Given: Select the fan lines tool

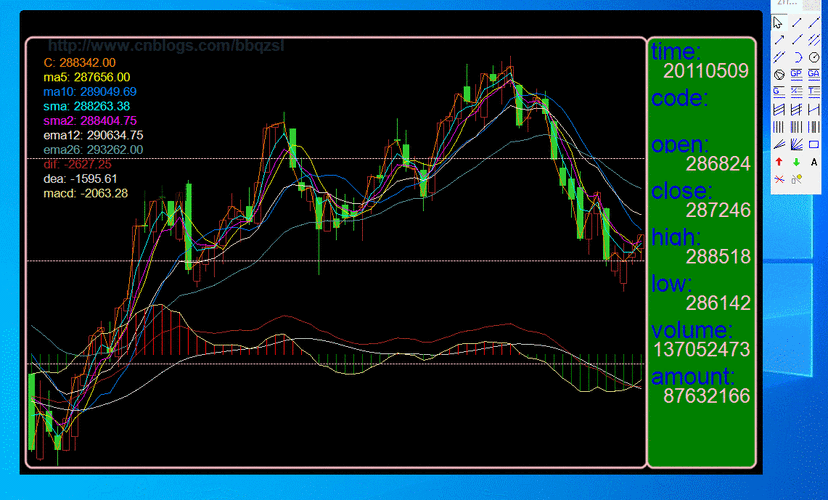Looking at the screenshot, I should [796, 144].
